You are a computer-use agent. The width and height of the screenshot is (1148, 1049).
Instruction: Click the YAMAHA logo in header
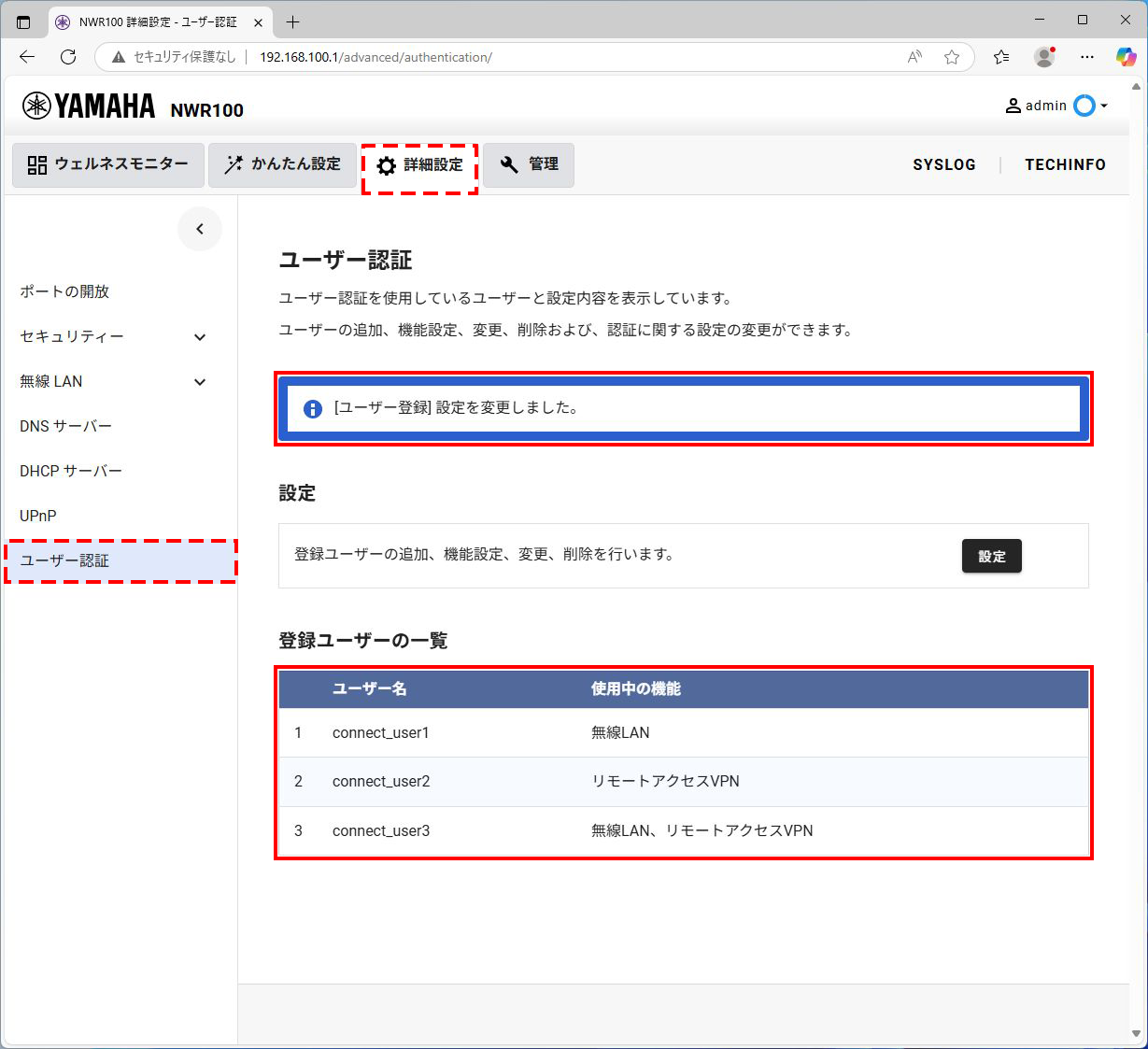tap(89, 106)
